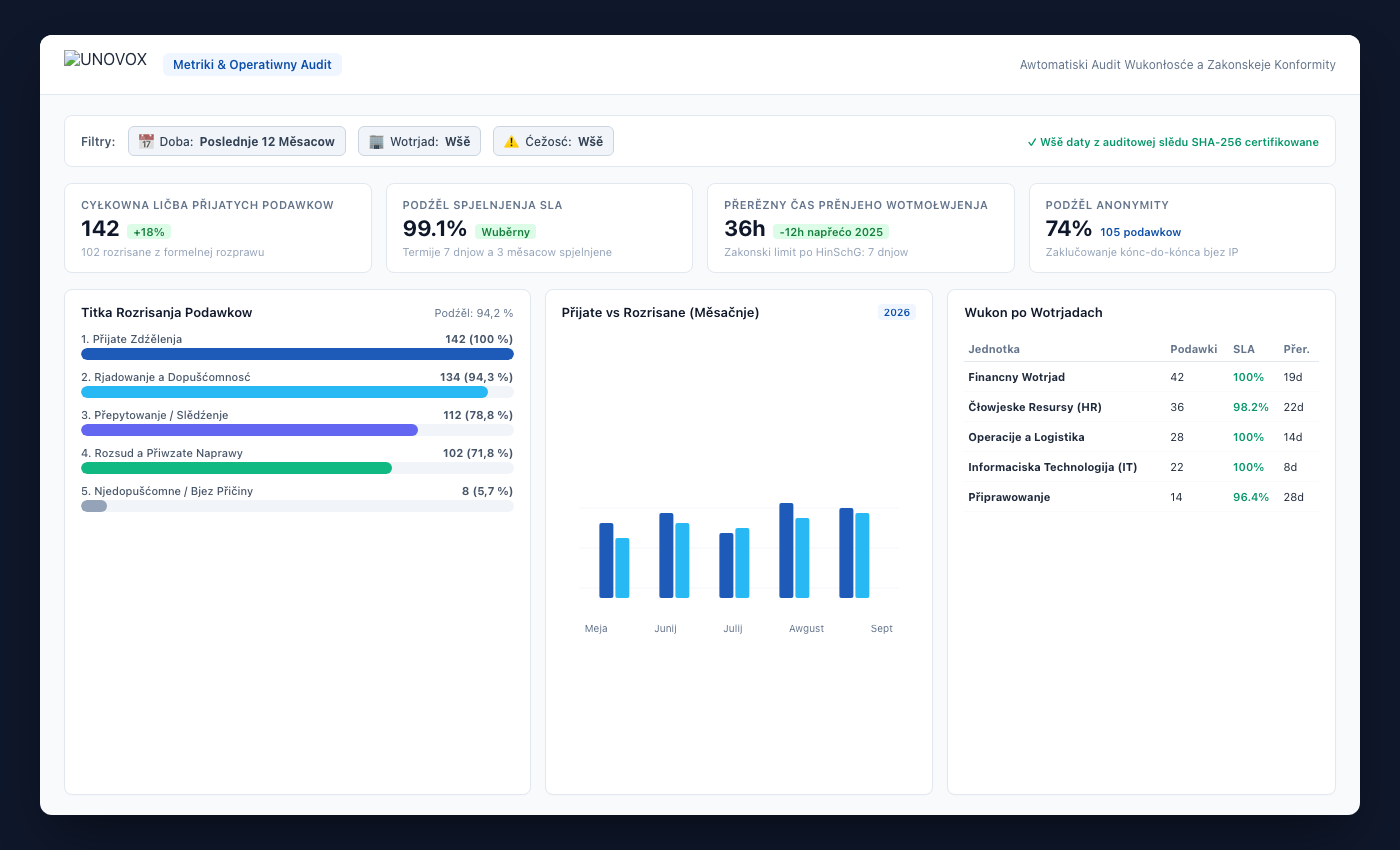1400x850 pixels.
Task: Select the Metriki & Operatiwny Audit tab
Action: pyautogui.click(x=252, y=64)
